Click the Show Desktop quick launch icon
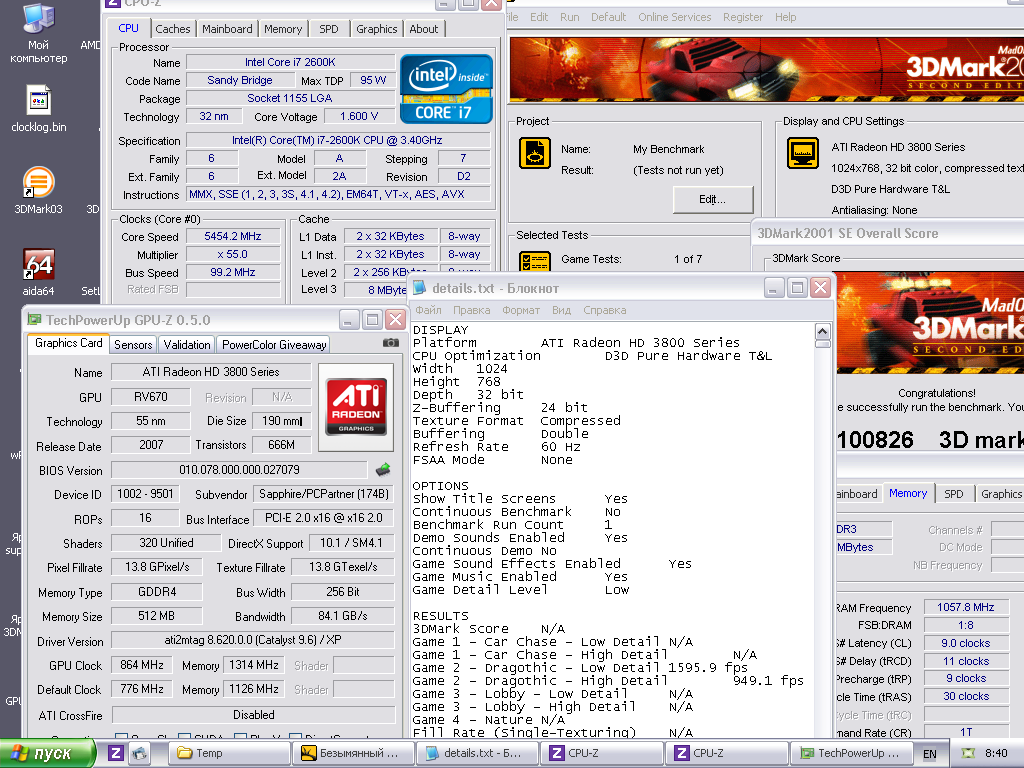 coord(139,753)
